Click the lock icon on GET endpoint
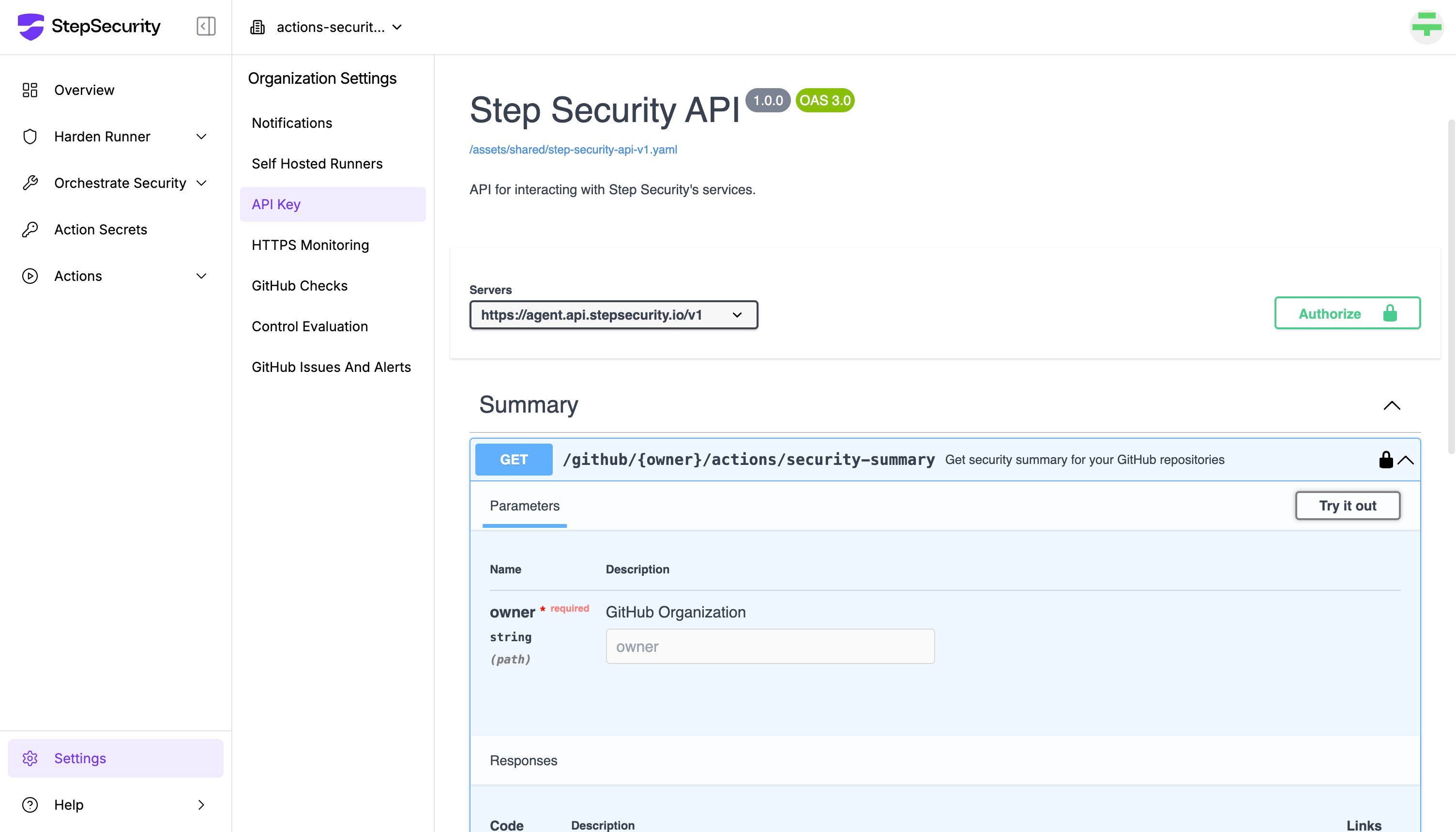This screenshot has width=1456, height=832. [1386, 460]
